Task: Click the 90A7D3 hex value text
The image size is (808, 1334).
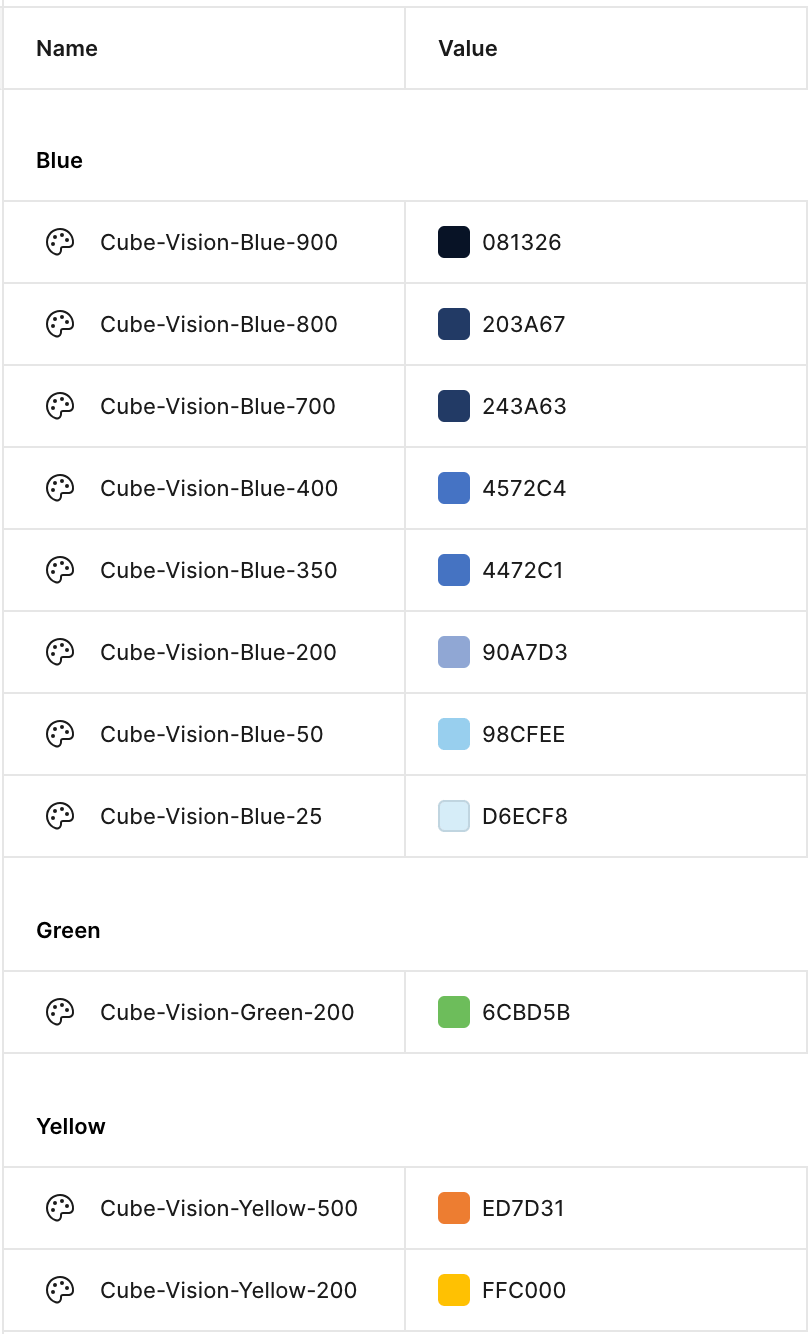Action: pyautogui.click(x=524, y=652)
